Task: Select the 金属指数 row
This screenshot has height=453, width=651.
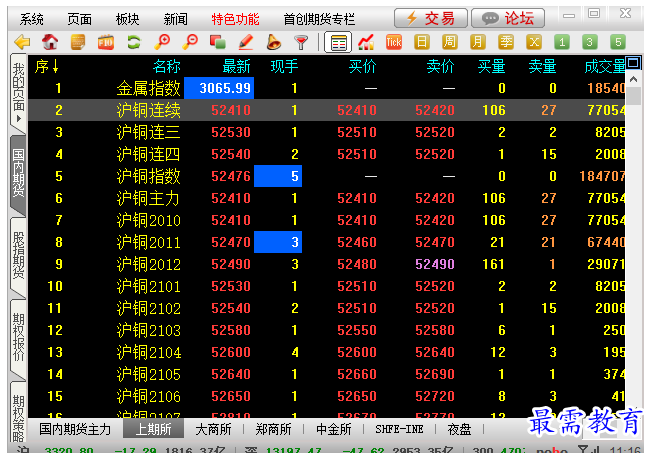Action: [x=326, y=88]
